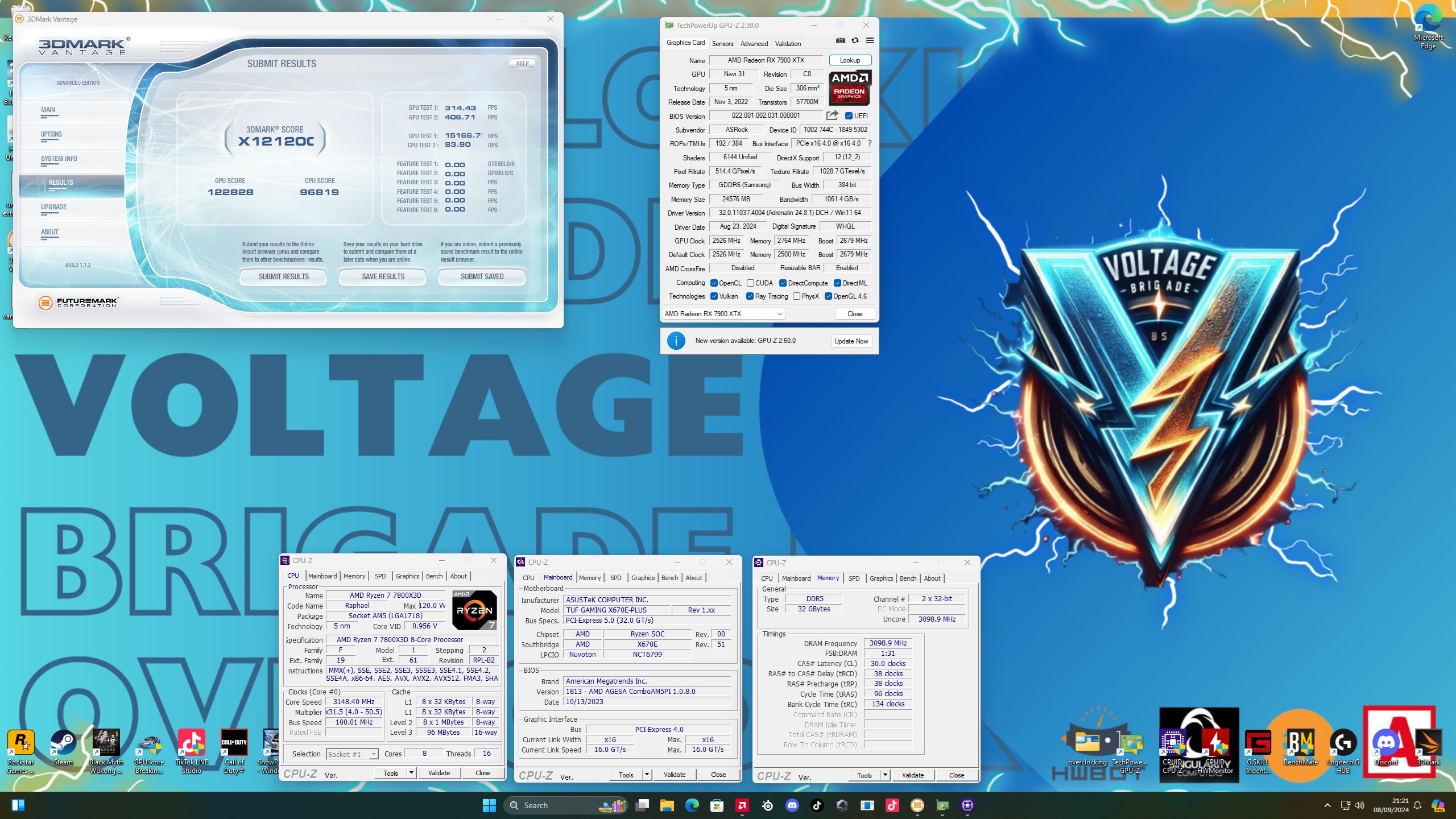Viewport: 1456px width, 819px height.
Task: Click the taskbar Search field
Action: point(566,805)
